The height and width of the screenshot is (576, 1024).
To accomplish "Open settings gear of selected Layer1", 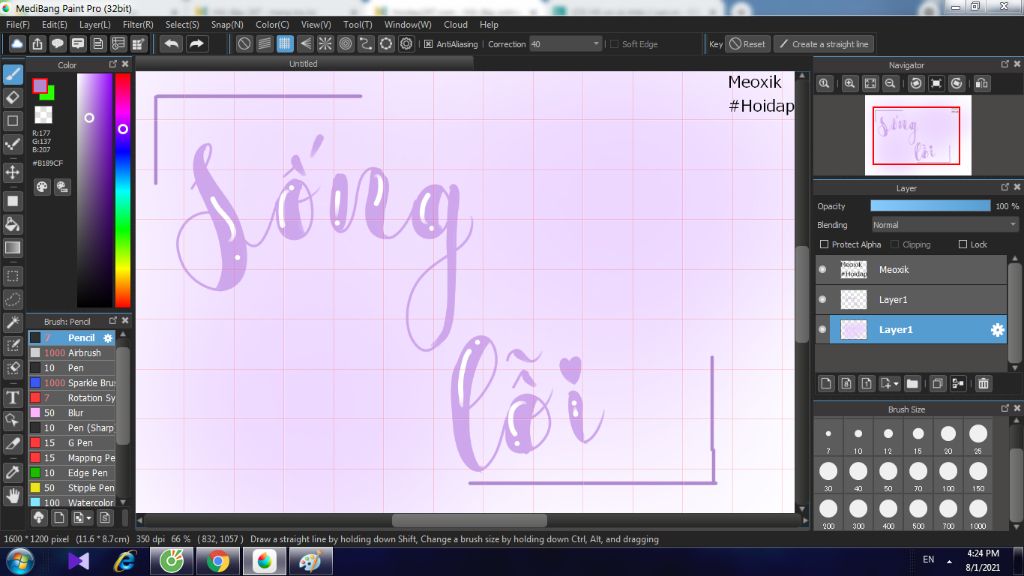I will 997,330.
